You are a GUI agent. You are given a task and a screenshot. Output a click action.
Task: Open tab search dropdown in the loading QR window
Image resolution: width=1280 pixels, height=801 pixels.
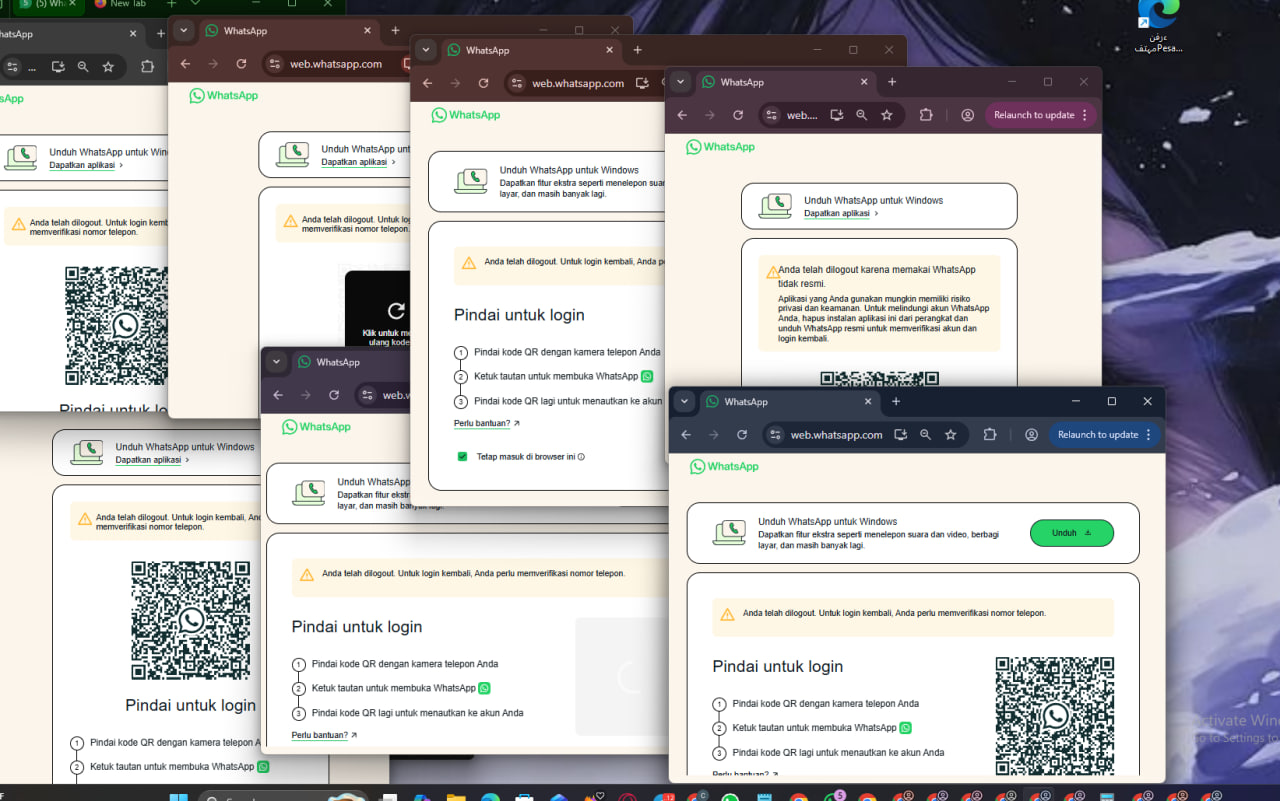click(x=277, y=362)
